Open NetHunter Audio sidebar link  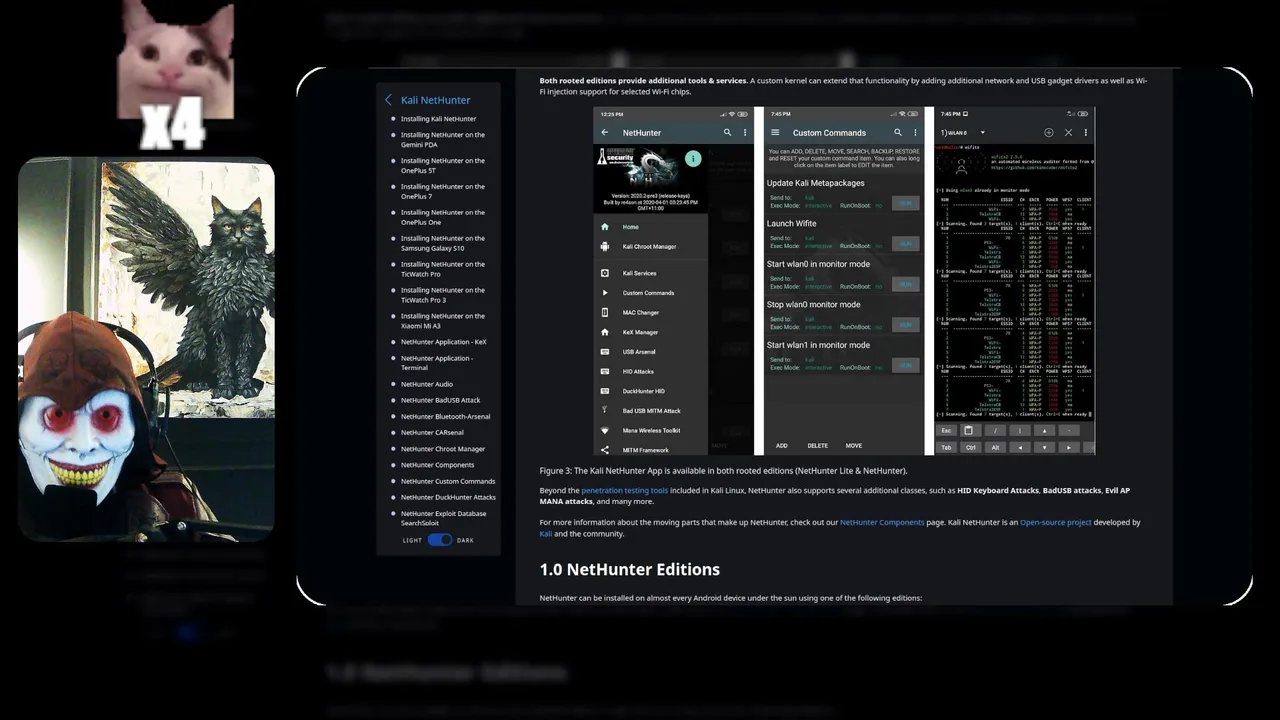[x=427, y=384]
